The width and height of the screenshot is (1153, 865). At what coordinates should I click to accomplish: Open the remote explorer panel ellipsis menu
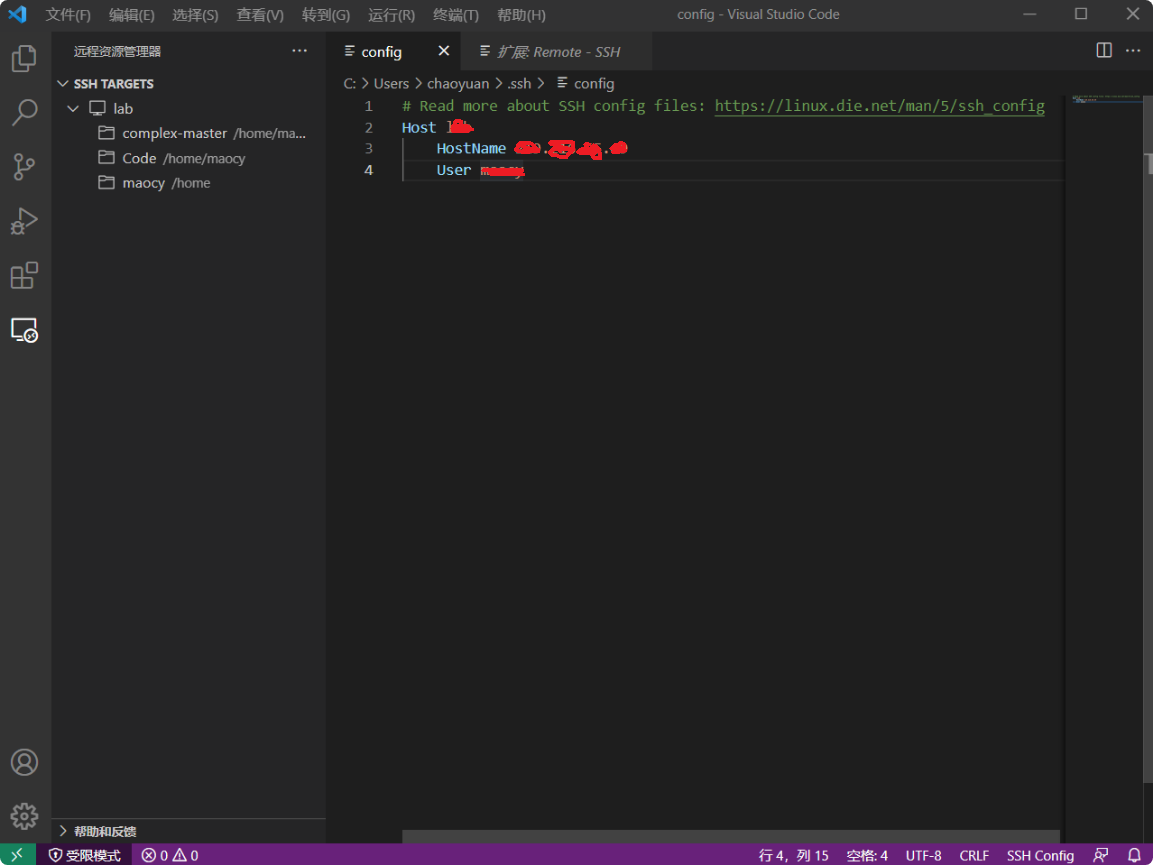pyautogui.click(x=299, y=51)
